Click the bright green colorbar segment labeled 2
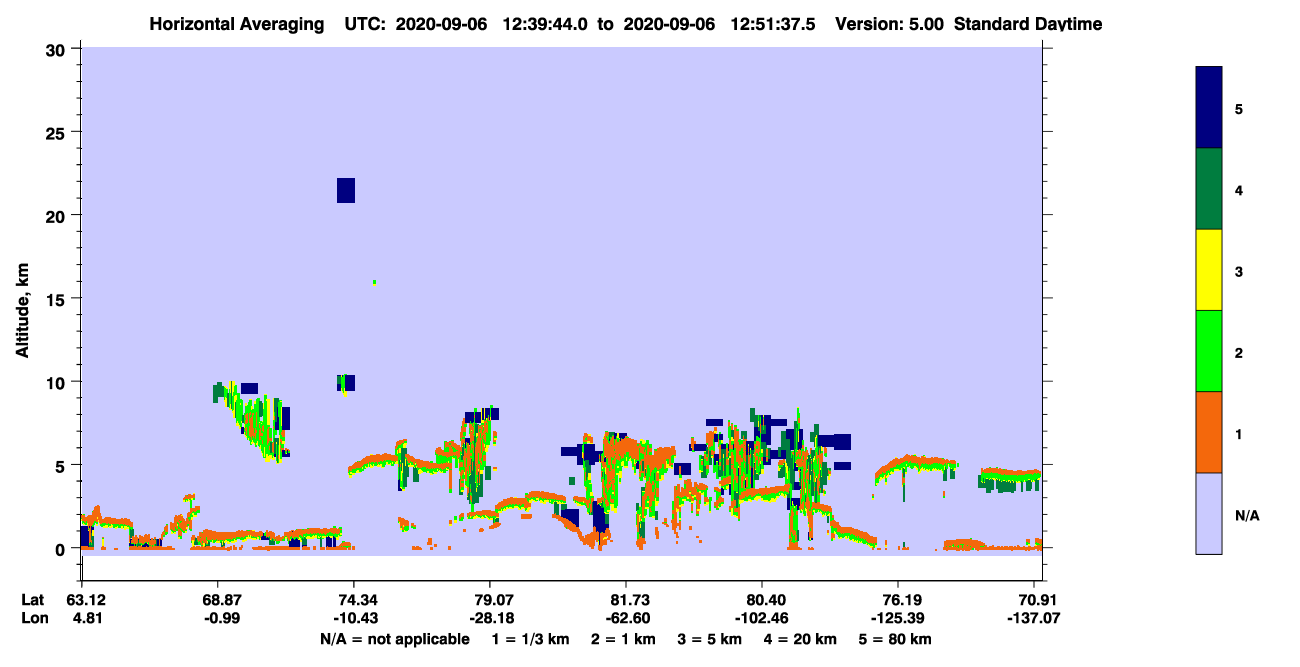Screen dimensions: 1300x667 (x=1209, y=351)
